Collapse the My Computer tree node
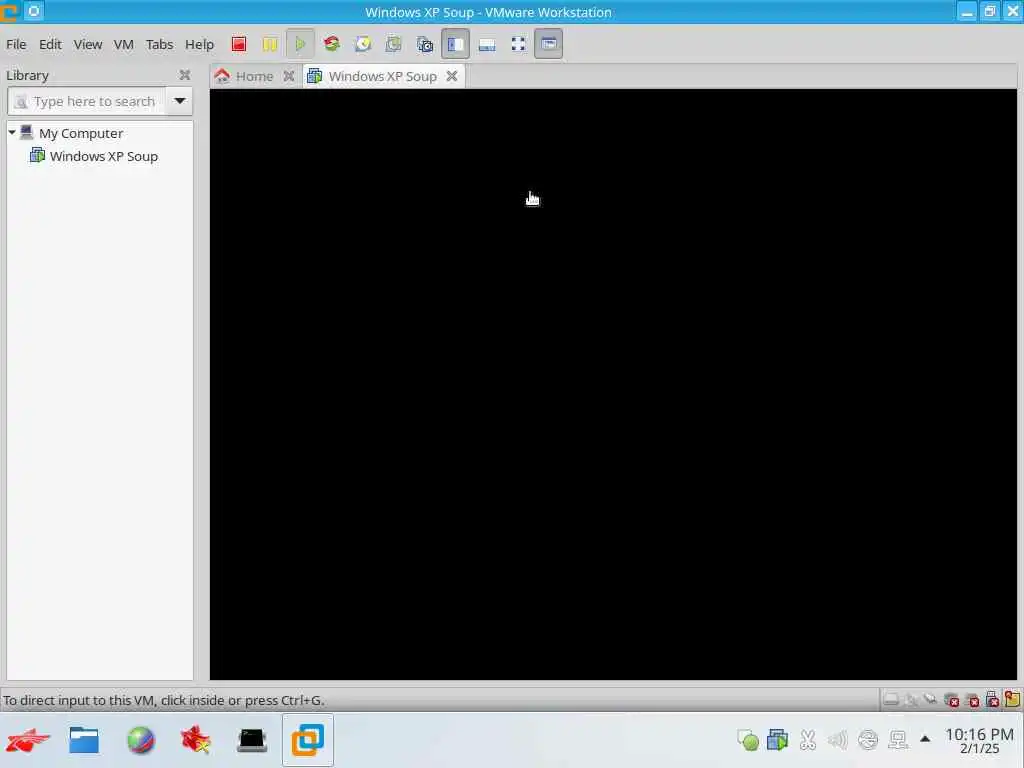1024x768 pixels. coord(12,133)
